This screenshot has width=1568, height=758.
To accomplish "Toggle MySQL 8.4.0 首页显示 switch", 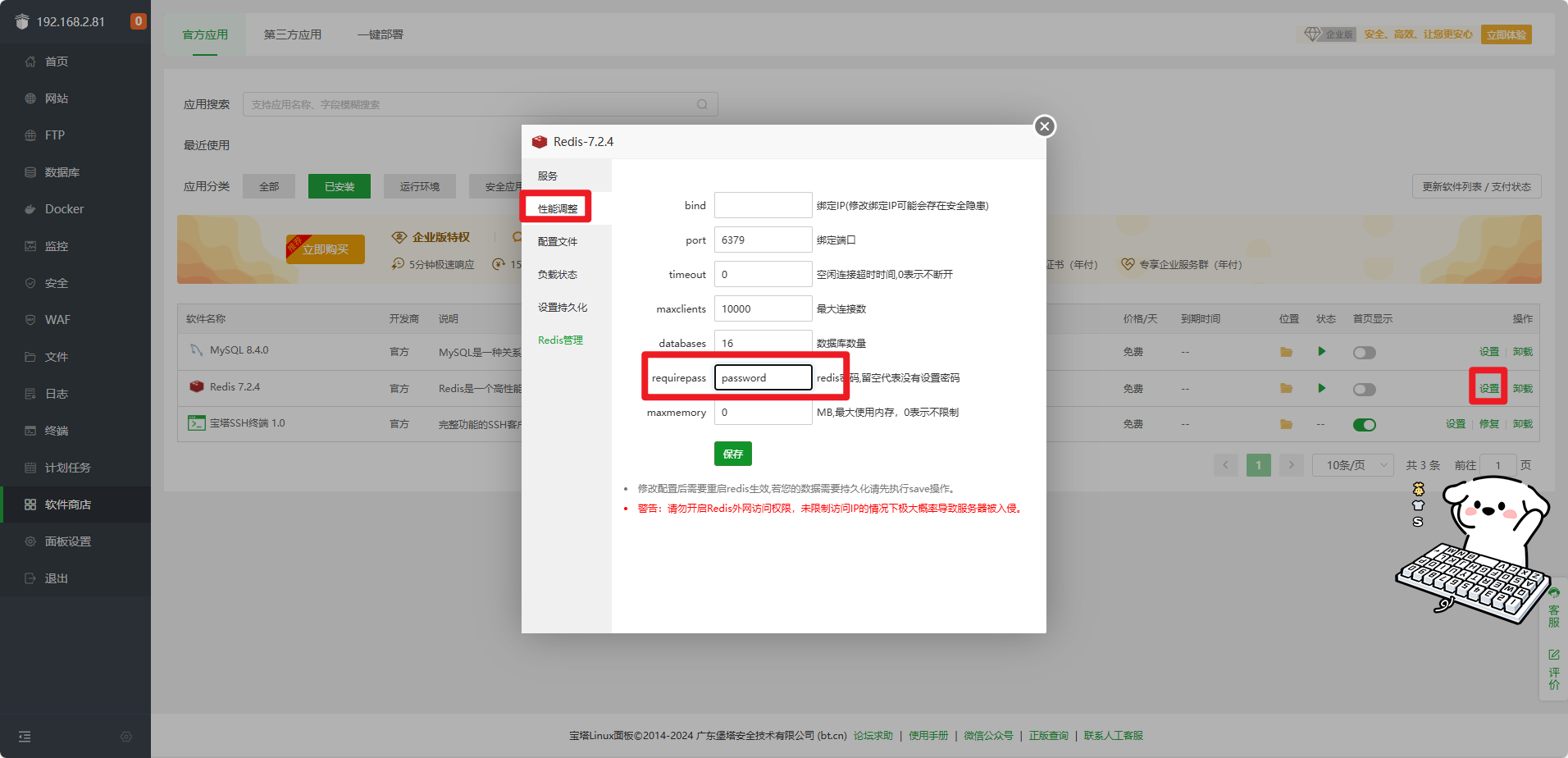I will tap(1365, 353).
